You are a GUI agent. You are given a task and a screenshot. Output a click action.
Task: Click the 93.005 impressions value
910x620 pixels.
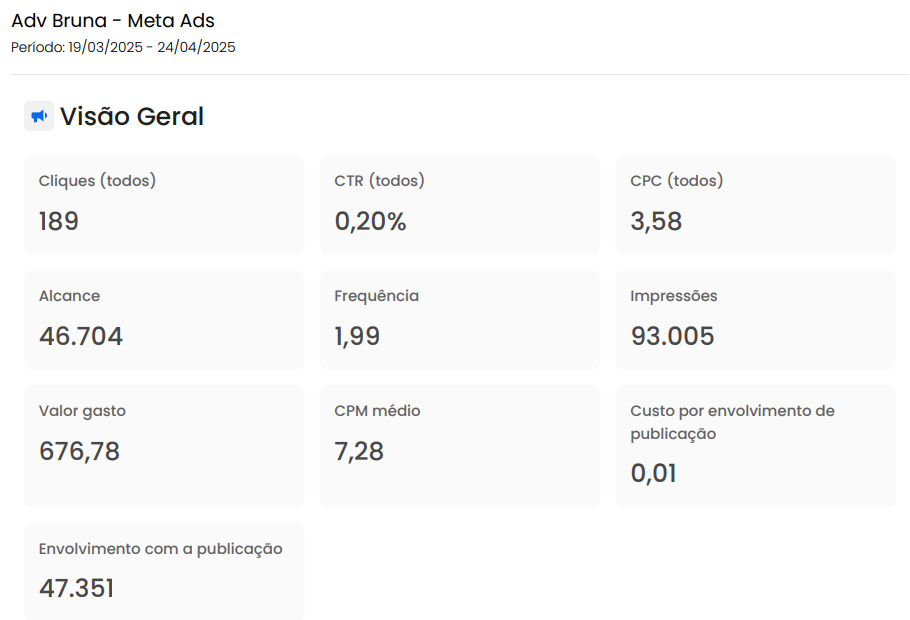[x=672, y=336]
